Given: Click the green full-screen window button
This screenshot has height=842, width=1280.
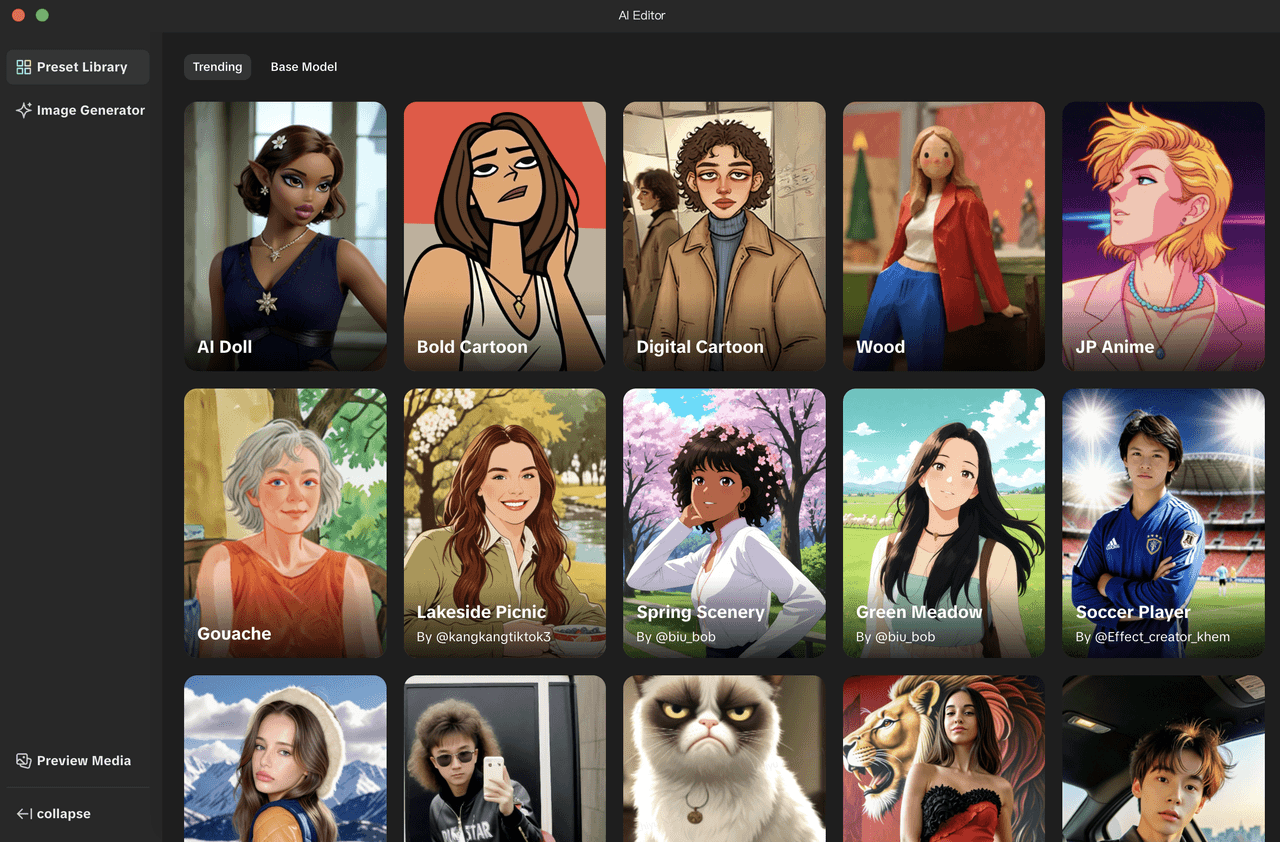Looking at the screenshot, I should (42, 15).
